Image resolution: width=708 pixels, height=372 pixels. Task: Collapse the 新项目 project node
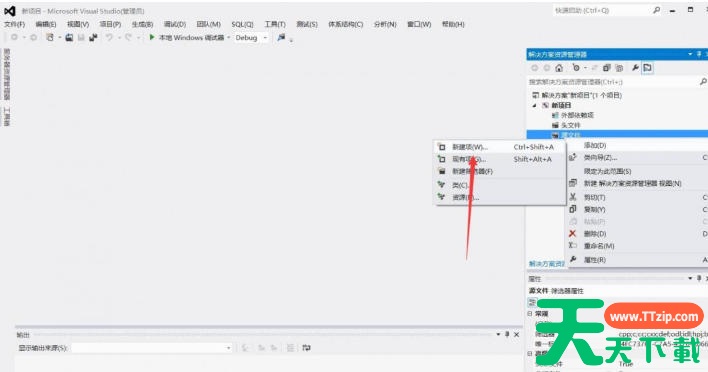tap(535, 105)
